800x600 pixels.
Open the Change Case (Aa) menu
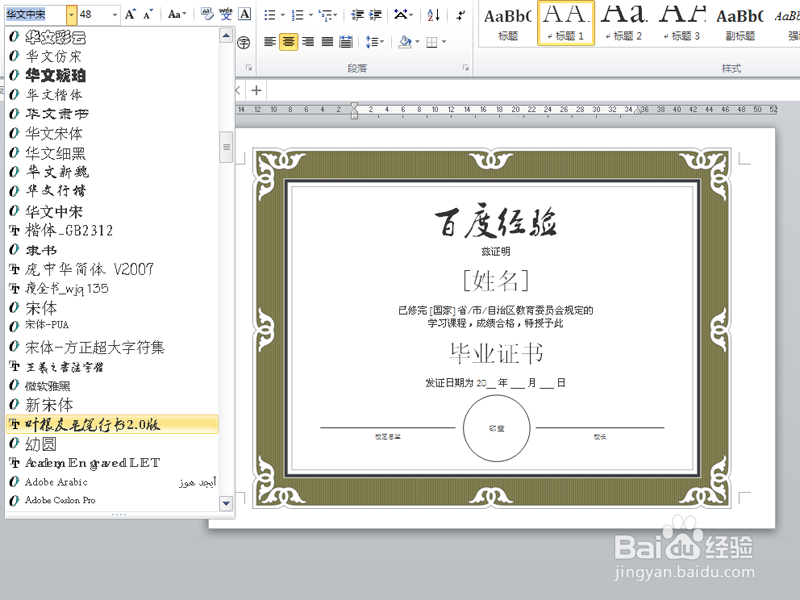177,14
